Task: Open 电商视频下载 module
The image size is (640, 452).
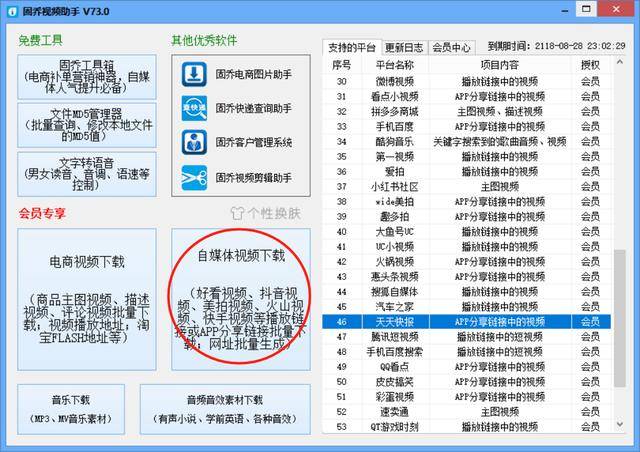Action: (87, 299)
